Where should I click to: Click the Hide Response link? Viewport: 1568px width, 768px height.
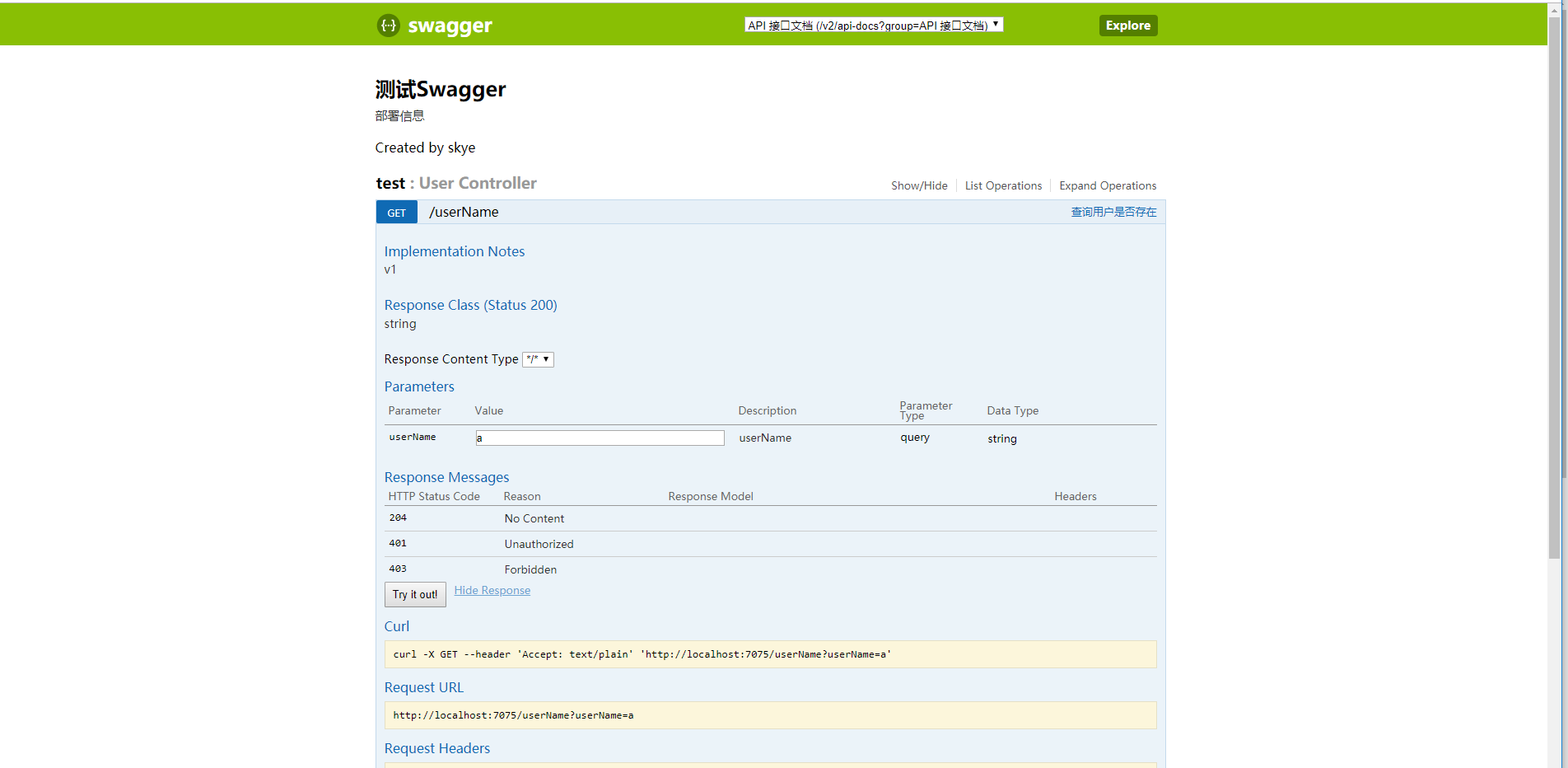pos(492,590)
